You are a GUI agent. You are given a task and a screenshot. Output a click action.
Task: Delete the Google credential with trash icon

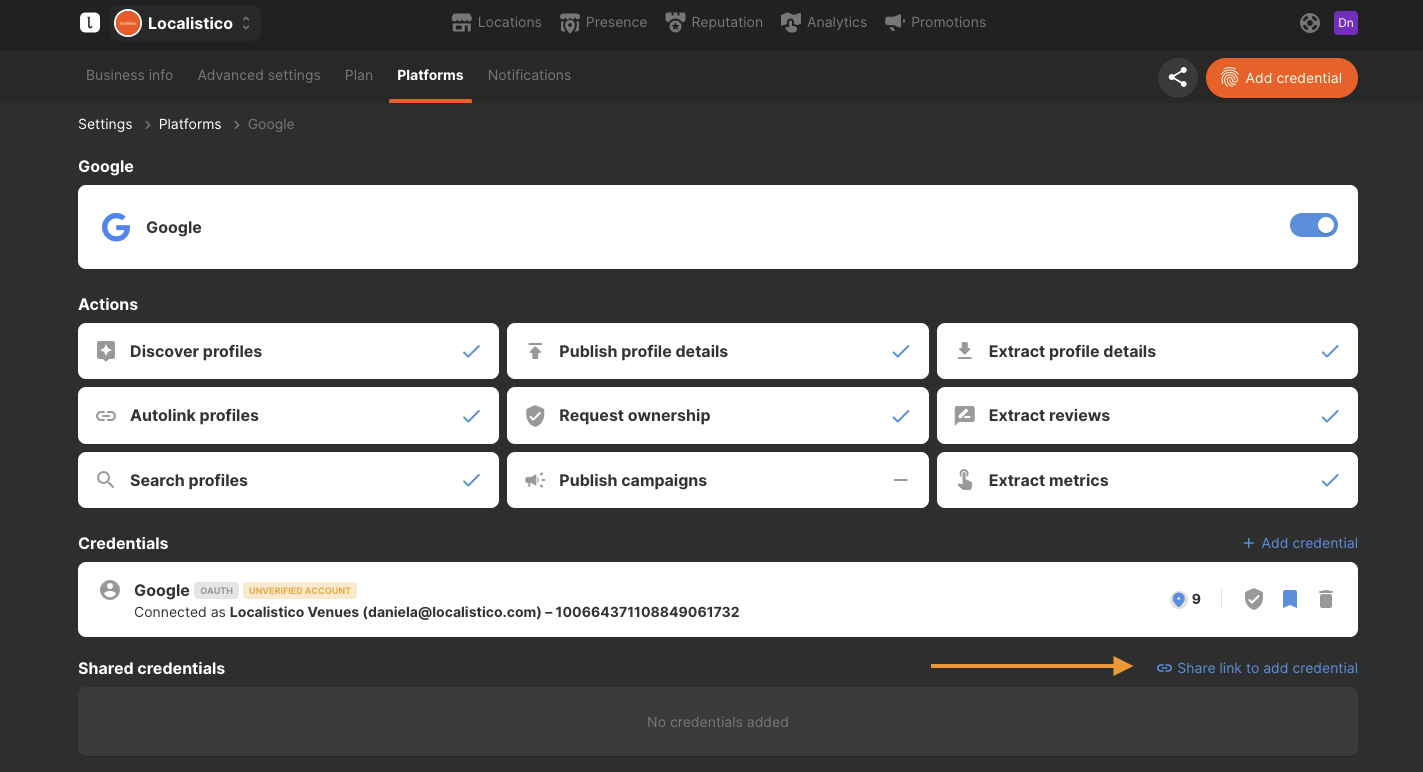pyautogui.click(x=1326, y=599)
